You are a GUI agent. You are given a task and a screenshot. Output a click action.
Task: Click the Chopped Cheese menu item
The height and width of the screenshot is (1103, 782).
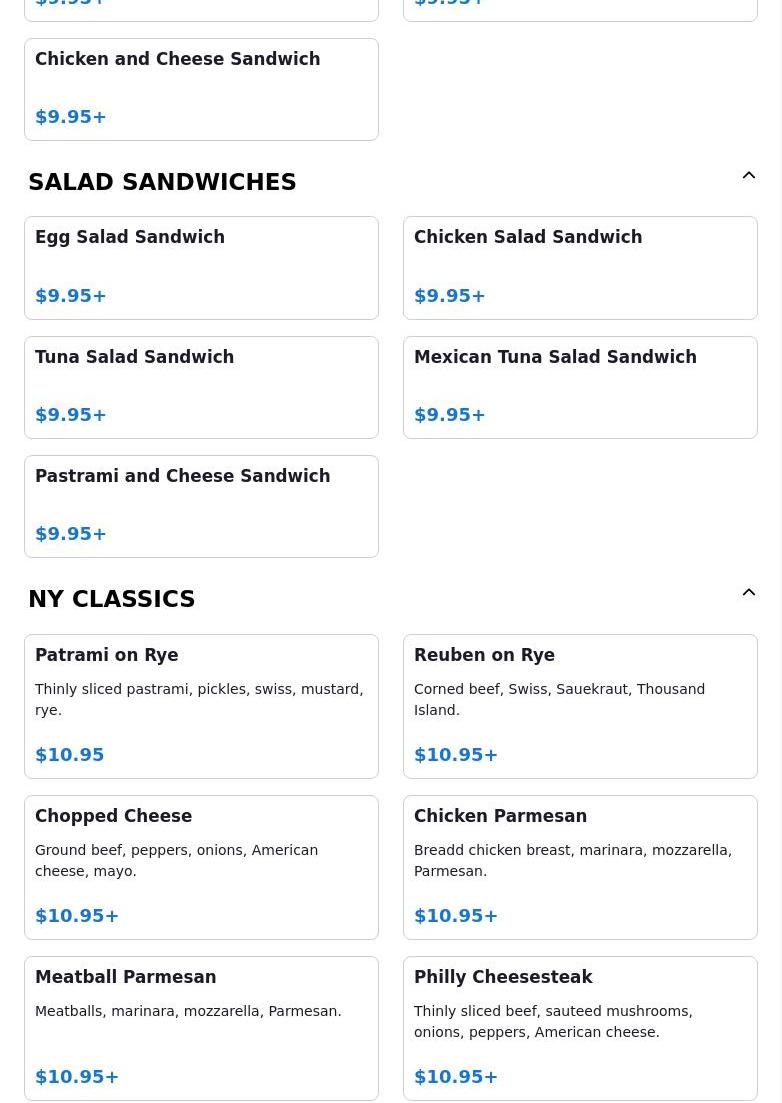(201, 867)
